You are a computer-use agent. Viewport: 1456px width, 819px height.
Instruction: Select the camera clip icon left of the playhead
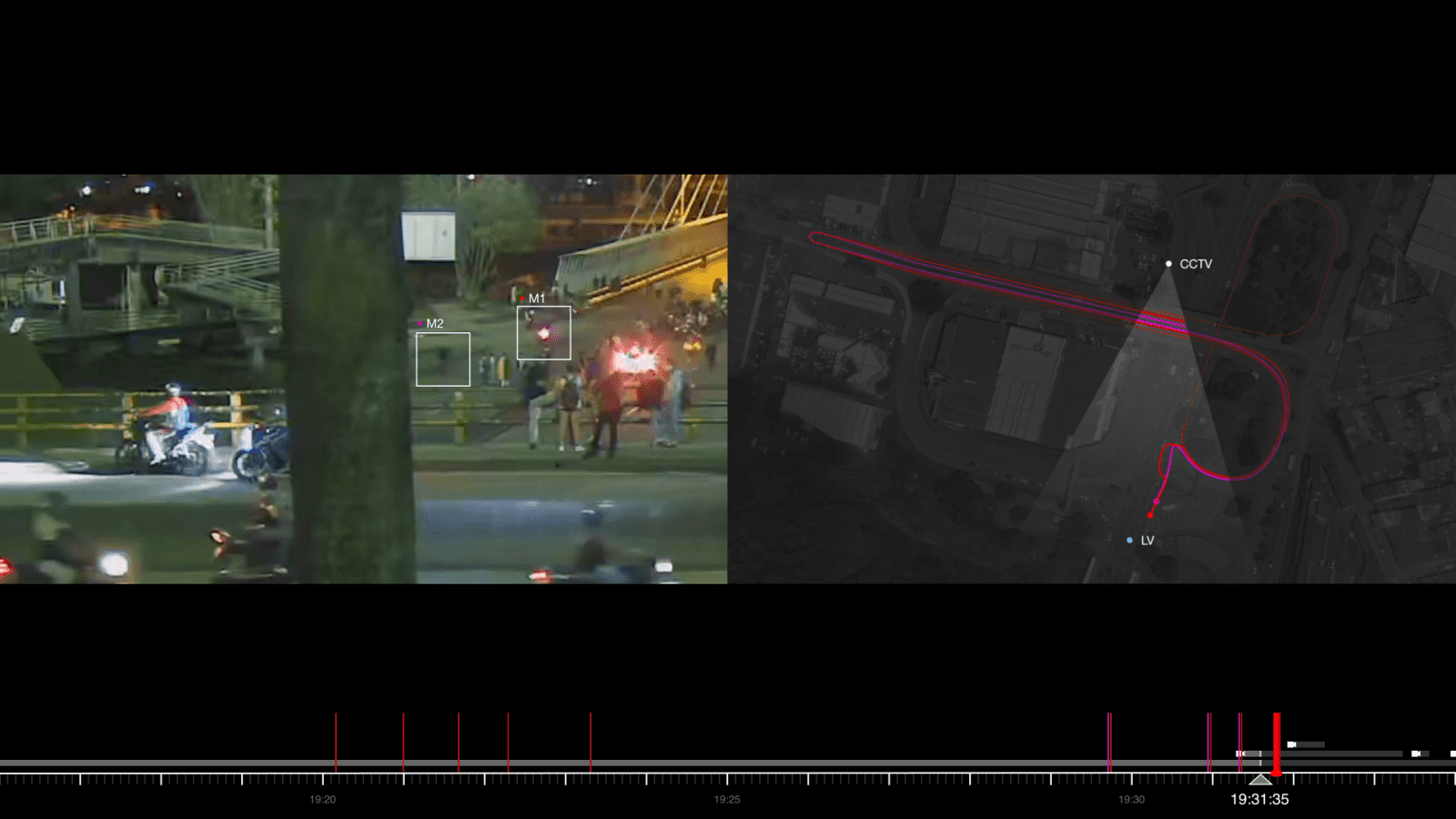[x=1239, y=753]
